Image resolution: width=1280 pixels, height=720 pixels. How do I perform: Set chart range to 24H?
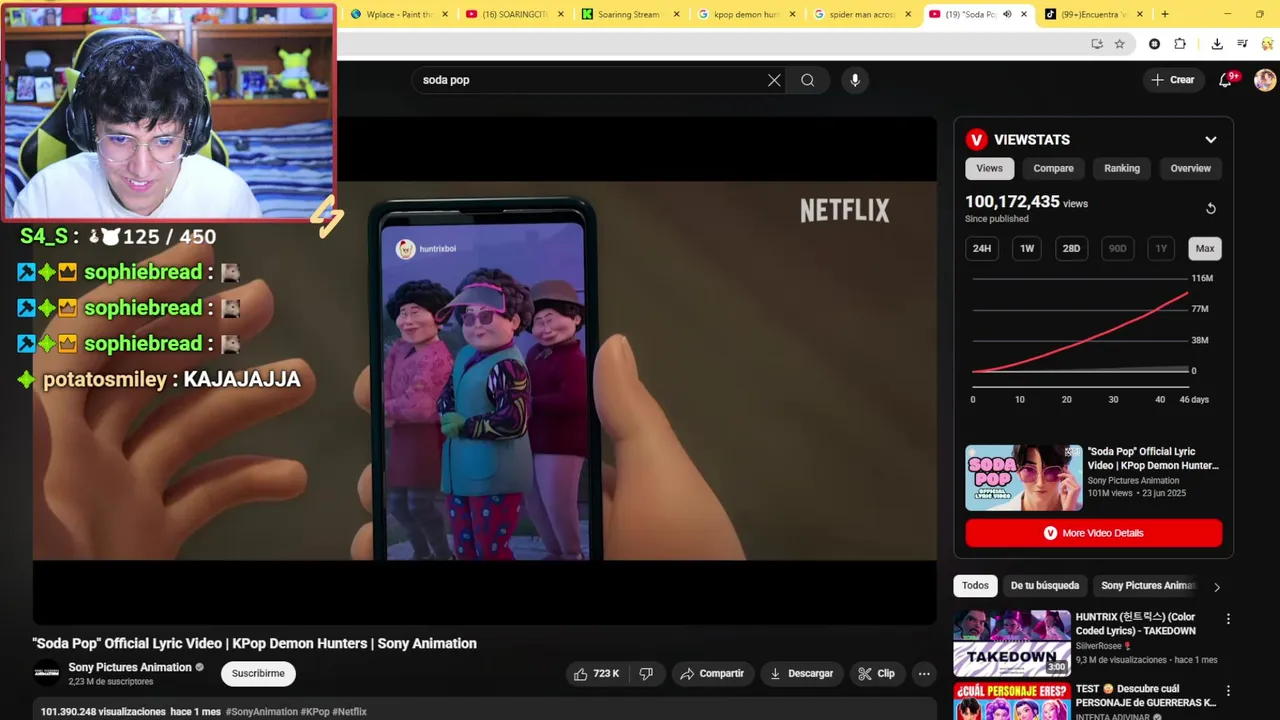coord(982,249)
